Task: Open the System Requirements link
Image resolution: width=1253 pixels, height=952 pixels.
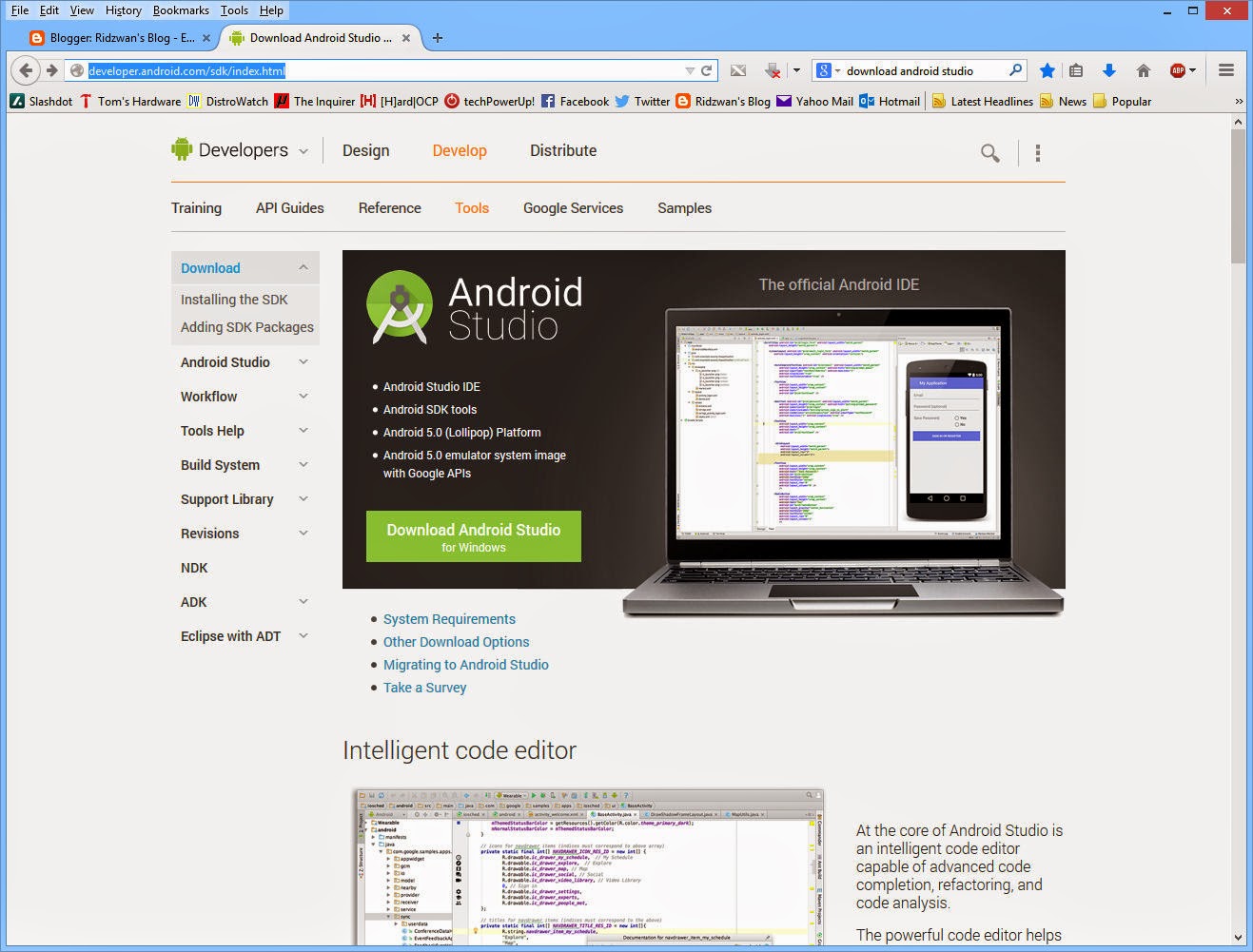Action: point(449,619)
